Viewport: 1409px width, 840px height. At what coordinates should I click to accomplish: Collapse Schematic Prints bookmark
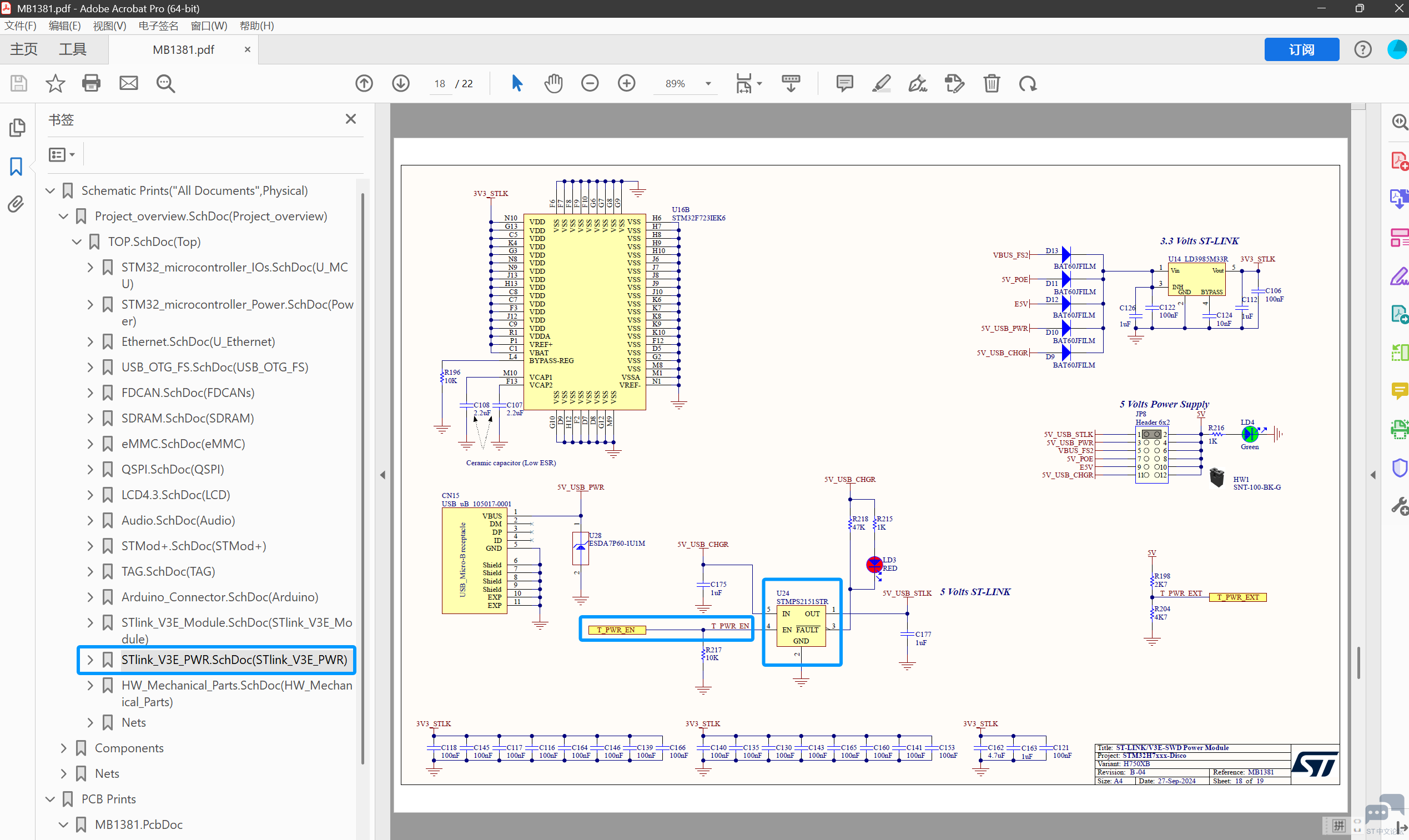[x=51, y=191]
